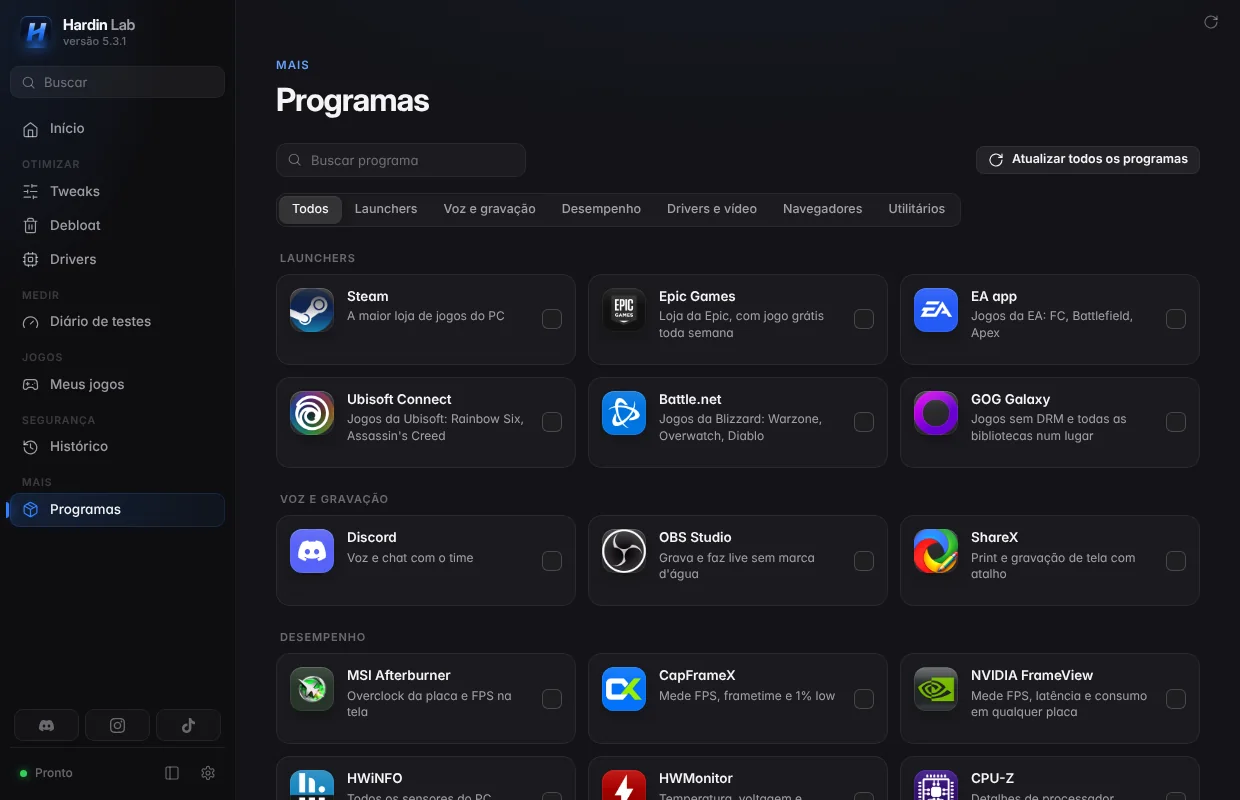Select Programas in the sidebar
1240x800 pixels.
(117, 510)
